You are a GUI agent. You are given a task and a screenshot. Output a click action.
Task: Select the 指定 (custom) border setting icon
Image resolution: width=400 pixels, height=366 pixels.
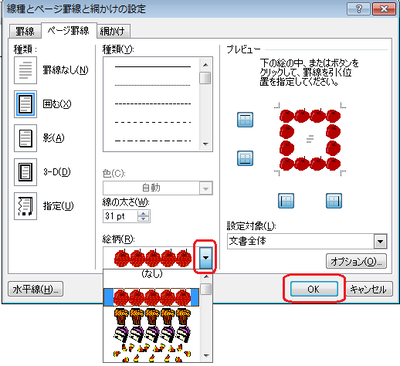(x=25, y=206)
